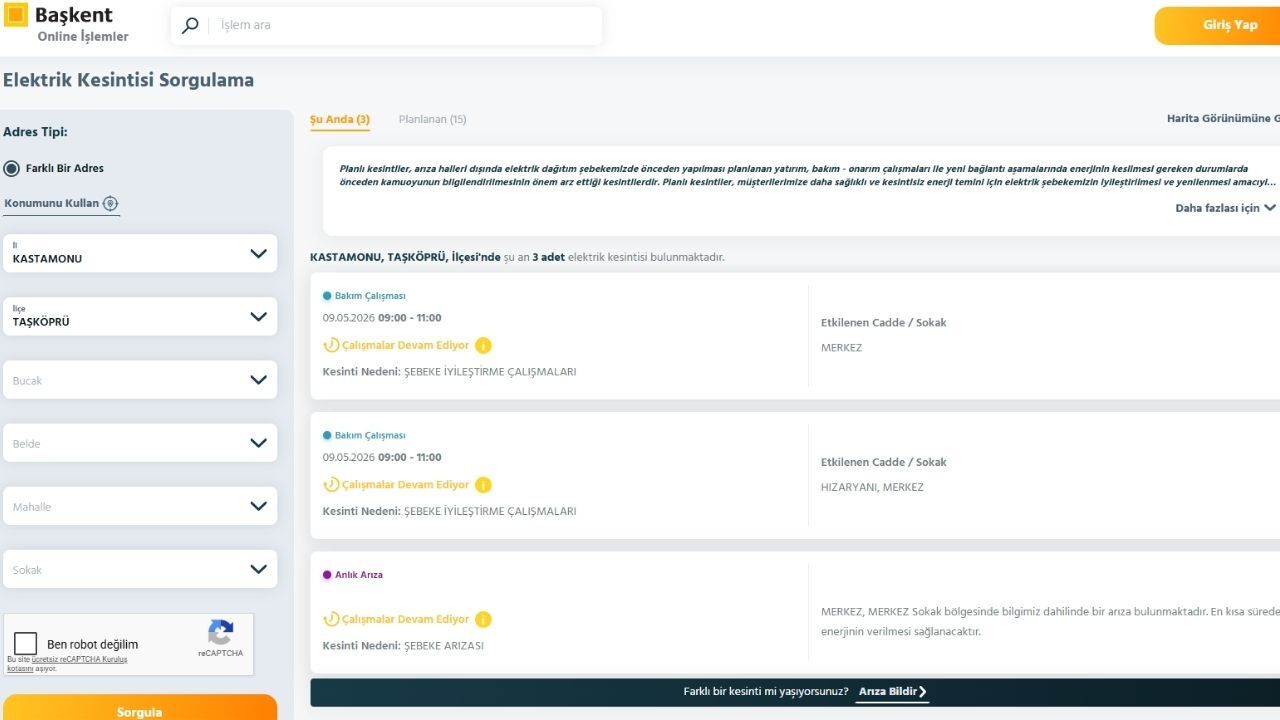Open Harita Görünümüne link
This screenshot has height=720, width=1280.
tap(1223, 119)
